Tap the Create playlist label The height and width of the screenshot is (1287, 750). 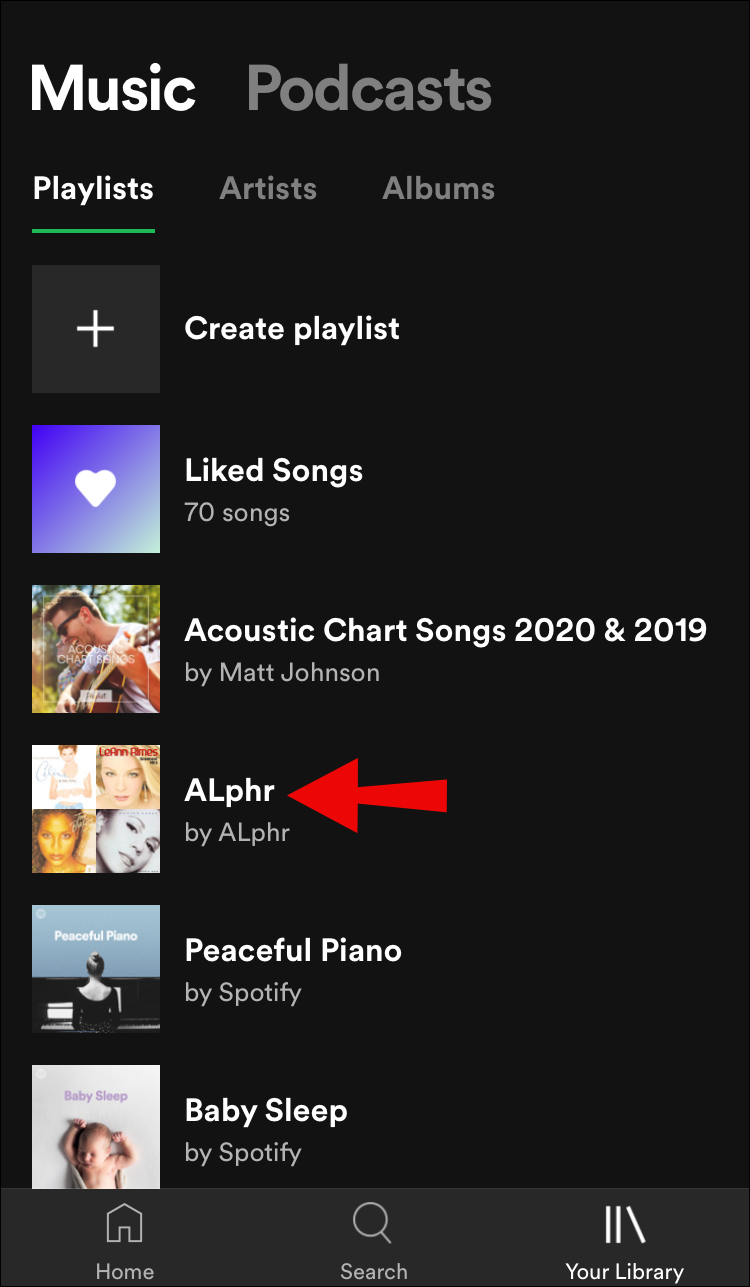point(292,329)
